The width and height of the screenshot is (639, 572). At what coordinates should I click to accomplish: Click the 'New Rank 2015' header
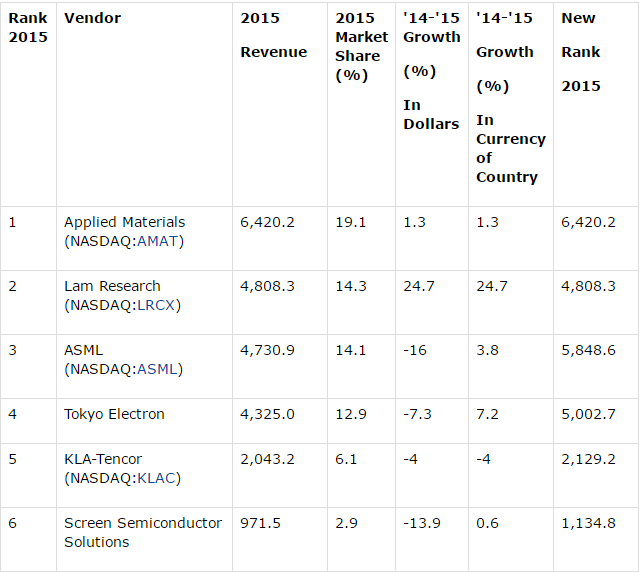(581, 52)
